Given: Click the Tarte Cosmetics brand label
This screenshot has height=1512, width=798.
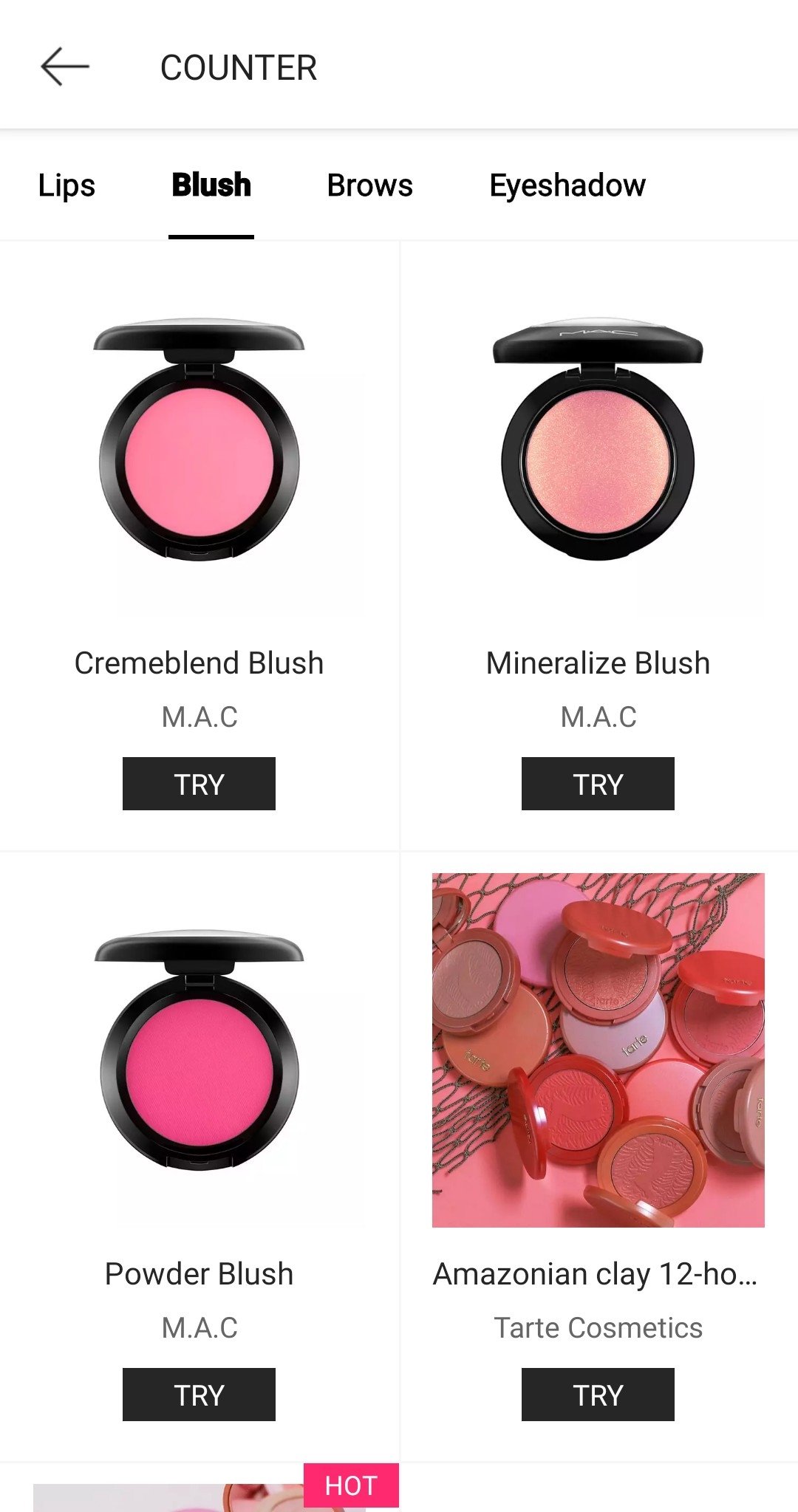Looking at the screenshot, I should coord(598,1328).
